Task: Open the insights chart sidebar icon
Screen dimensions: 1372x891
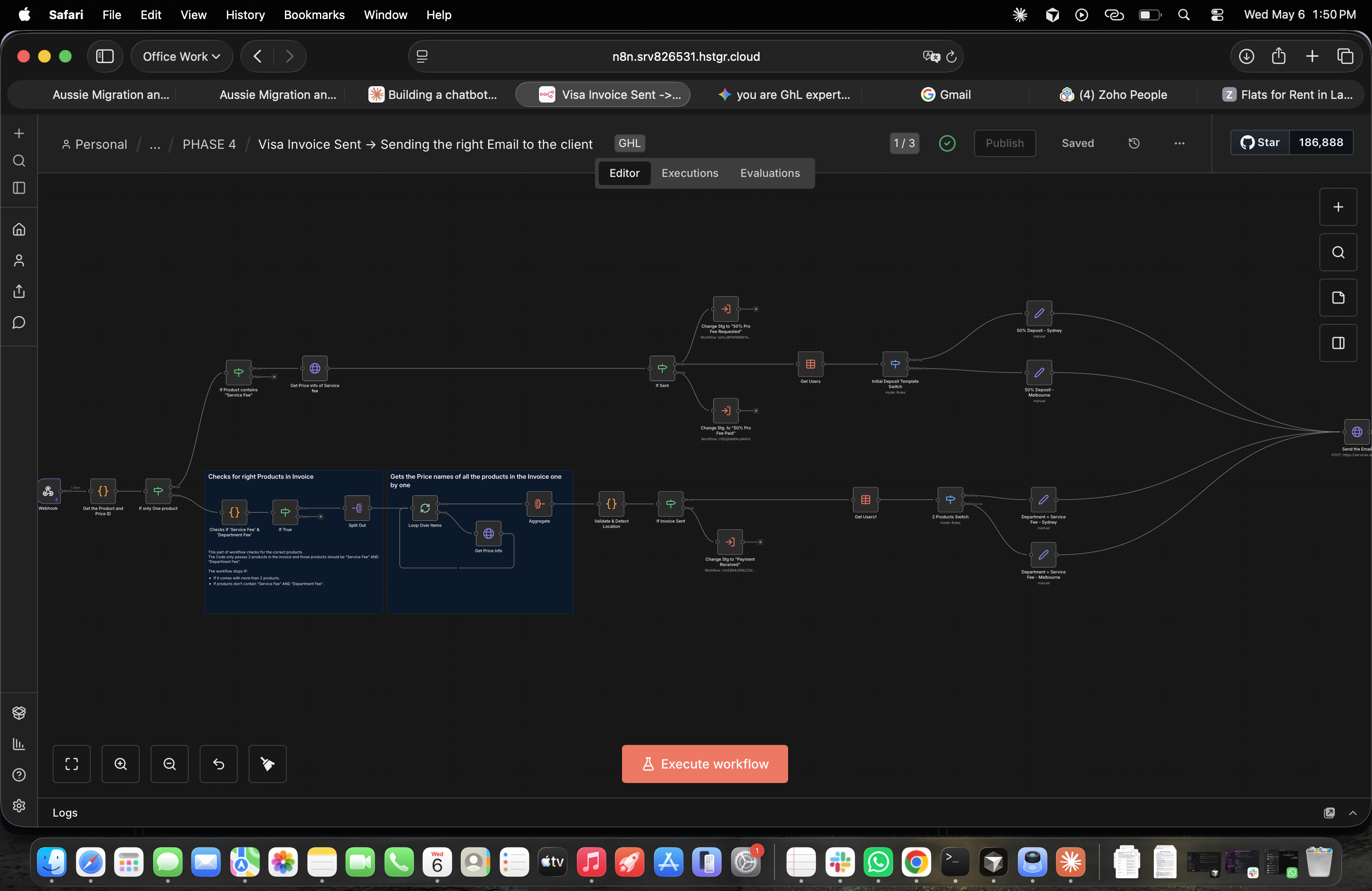Action: tap(19, 744)
